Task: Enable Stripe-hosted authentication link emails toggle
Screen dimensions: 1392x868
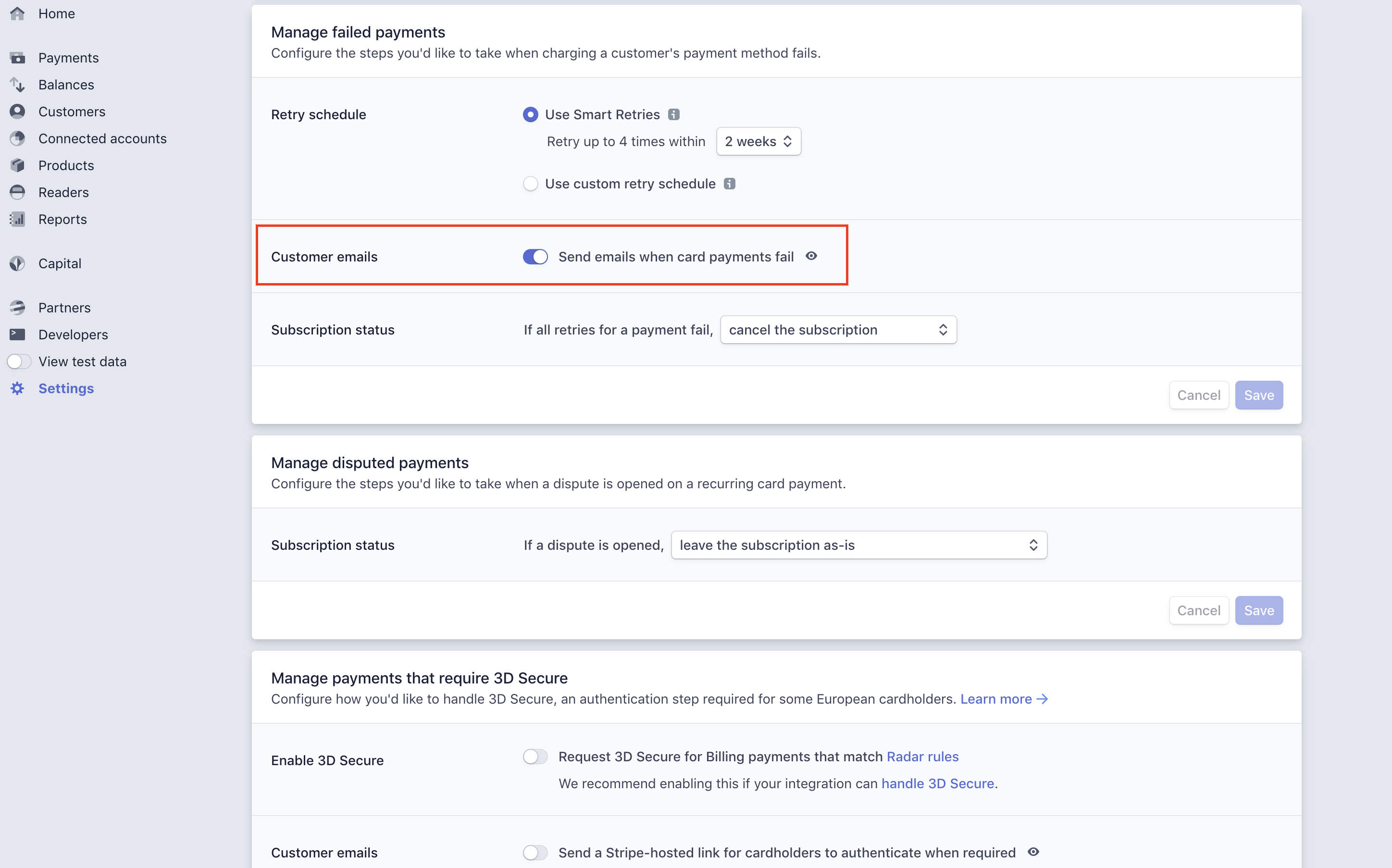Action: pos(535,853)
